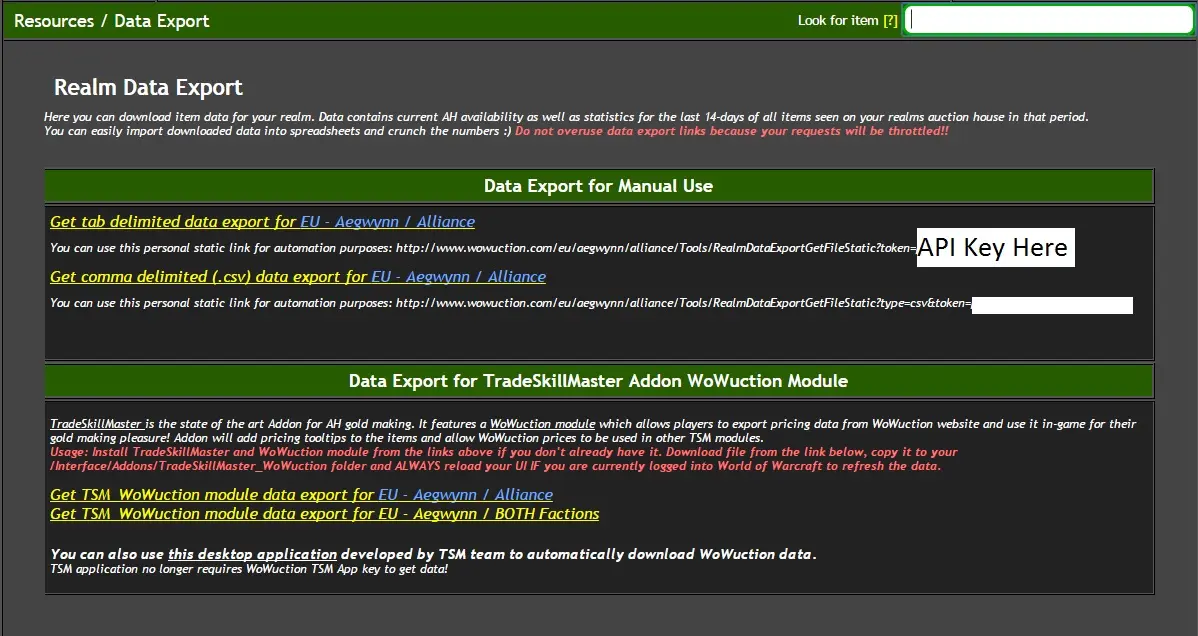Open the TradeSkillMaster addon link
Screen dimensions: 1198x636
tap(96, 423)
